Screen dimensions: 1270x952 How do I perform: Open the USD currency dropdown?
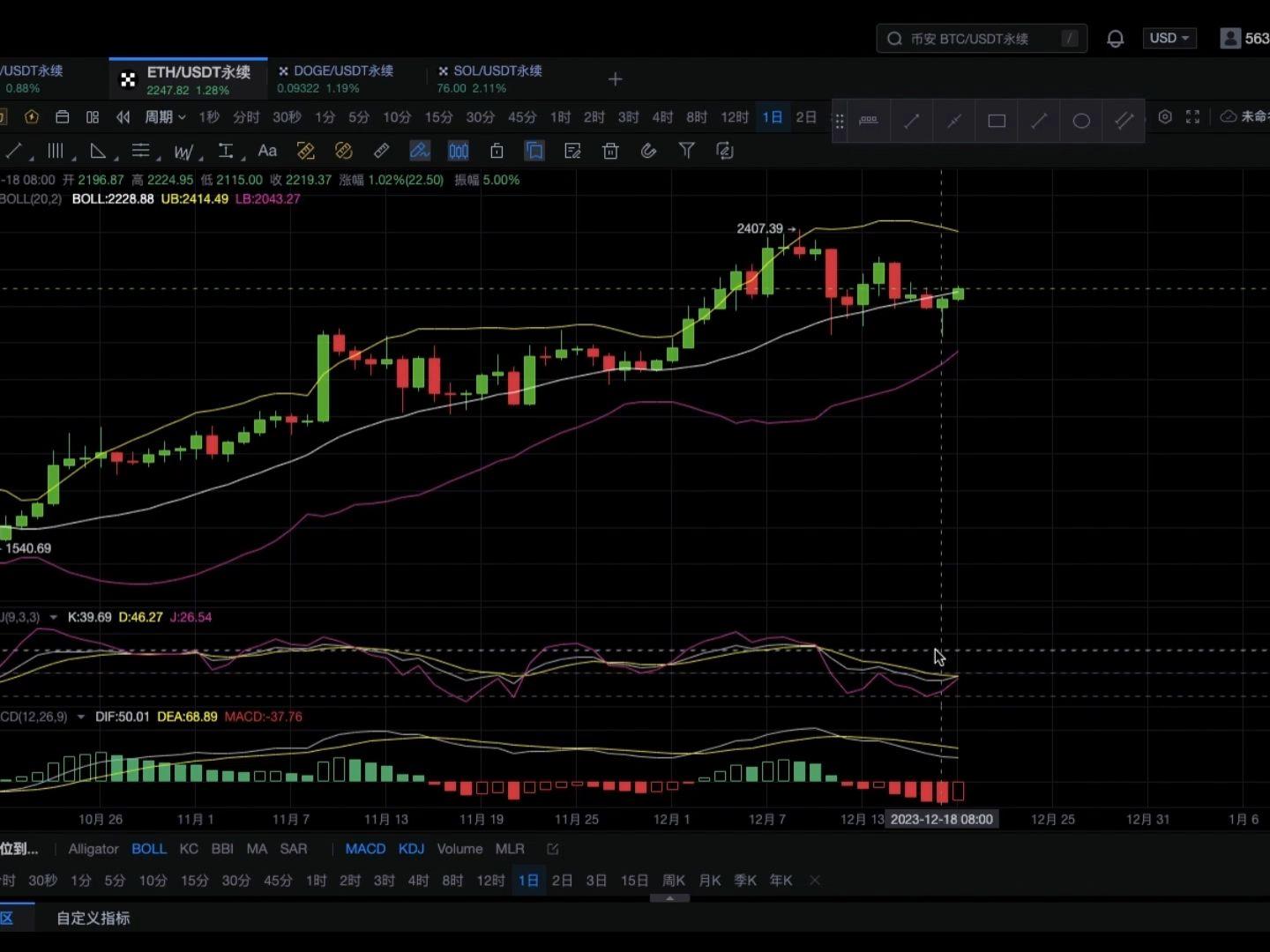tap(1169, 39)
